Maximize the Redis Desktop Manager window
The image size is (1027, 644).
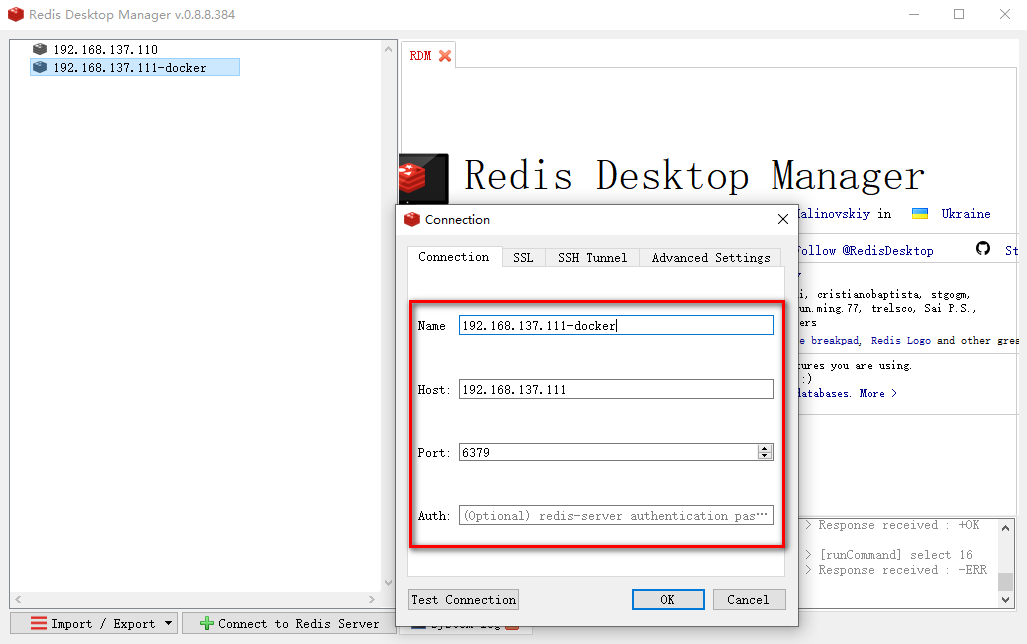[959, 14]
